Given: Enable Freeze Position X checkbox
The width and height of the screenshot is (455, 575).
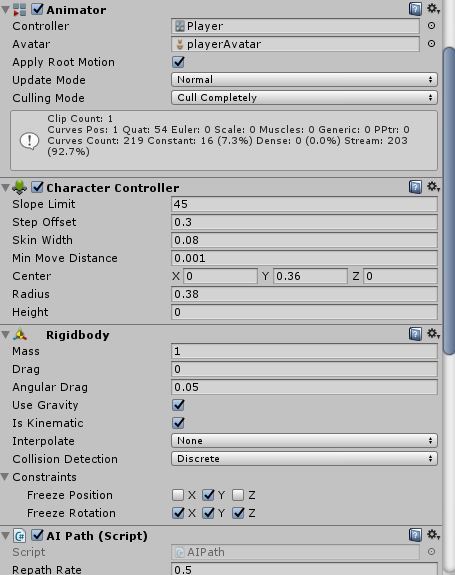Looking at the screenshot, I should click(x=178, y=495).
